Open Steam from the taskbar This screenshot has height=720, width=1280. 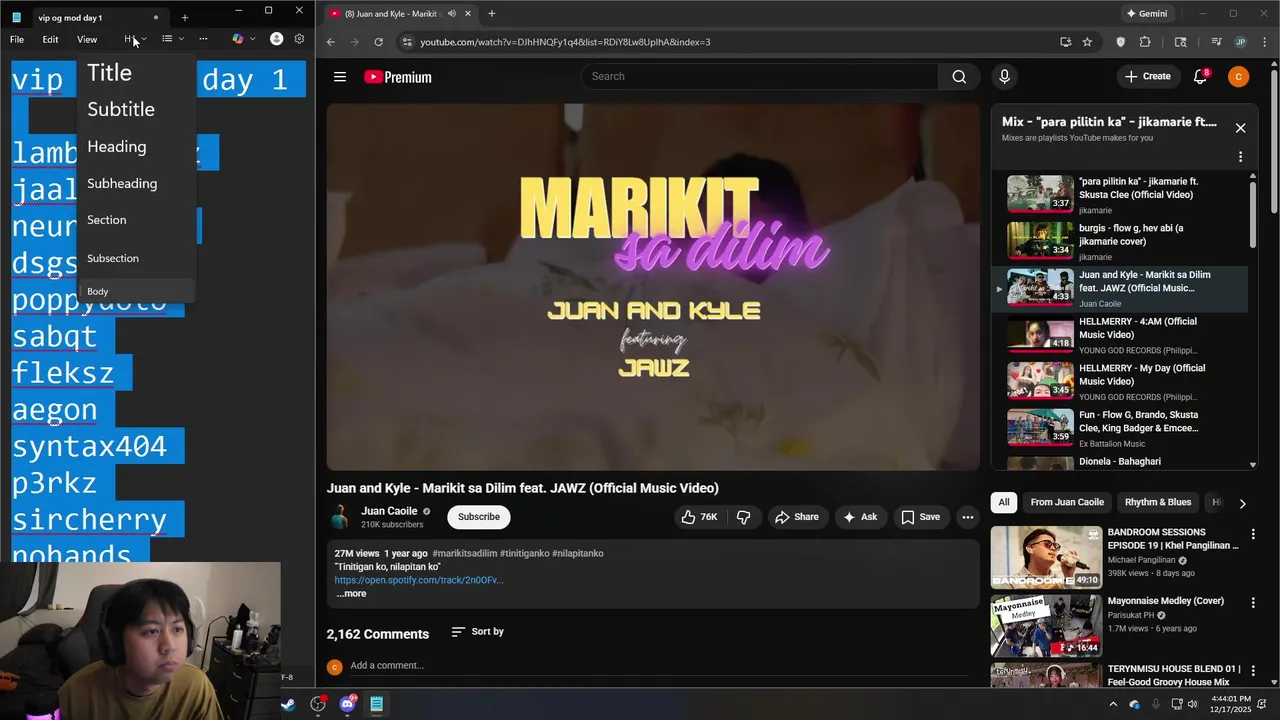click(287, 704)
